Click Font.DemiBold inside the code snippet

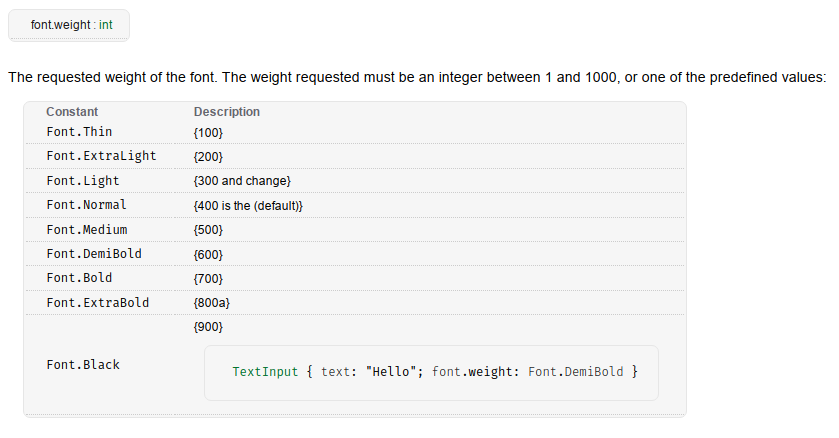tap(576, 372)
